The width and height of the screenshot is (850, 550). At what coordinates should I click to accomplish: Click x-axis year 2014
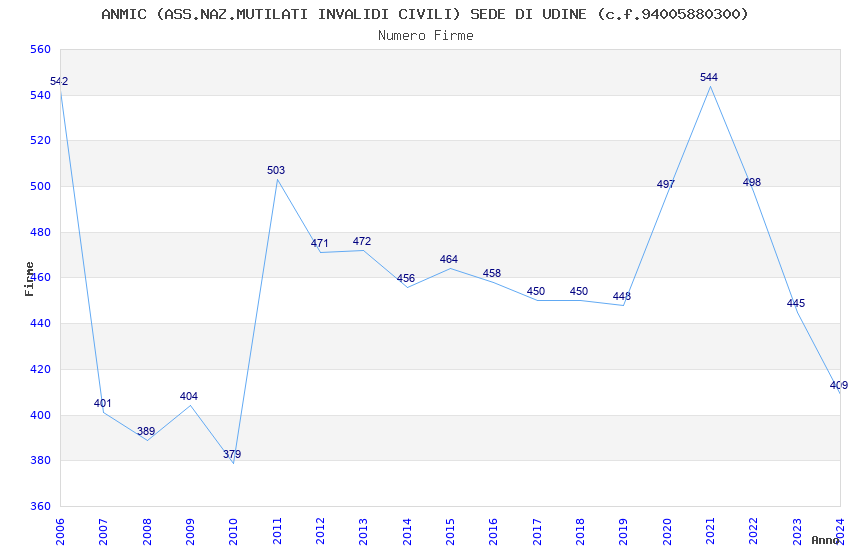pyautogui.click(x=407, y=531)
